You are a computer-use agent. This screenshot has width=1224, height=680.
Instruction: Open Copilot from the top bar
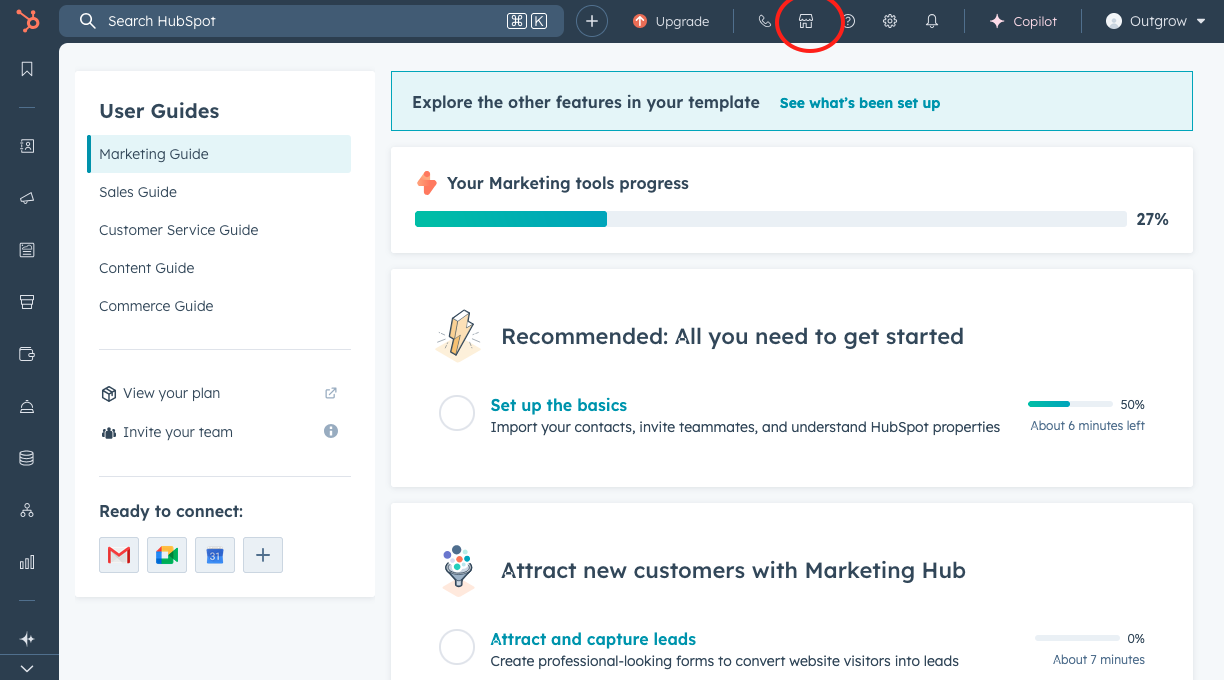[x=1022, y=21]
